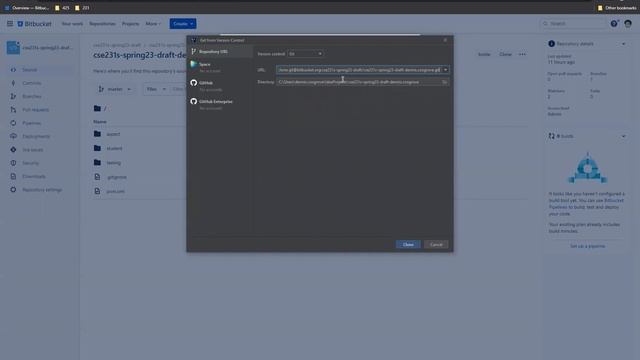The image size is (640, 360).
Task: Click the Invite button on repository page
Action: click(484, 54)
